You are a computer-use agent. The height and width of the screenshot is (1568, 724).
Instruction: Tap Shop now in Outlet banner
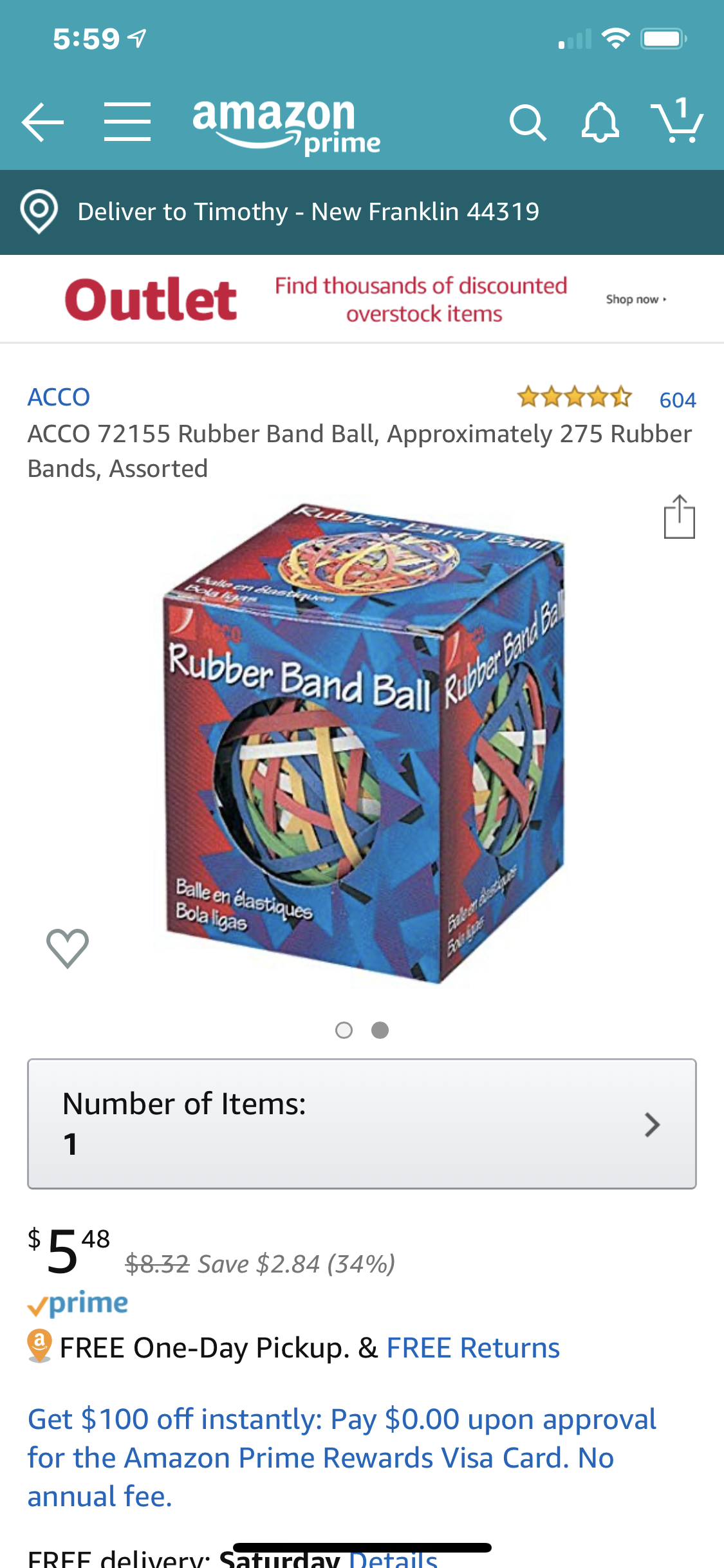(636, 299)
